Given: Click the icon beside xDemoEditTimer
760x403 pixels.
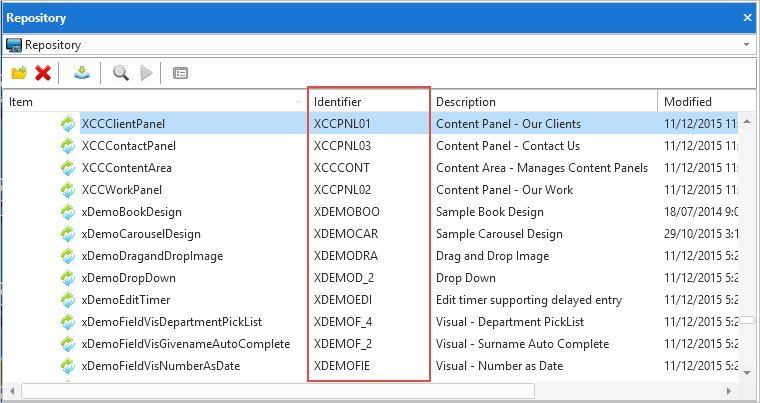Looking at the screenshot, I should pyautogui.click(x=68, y=300).
